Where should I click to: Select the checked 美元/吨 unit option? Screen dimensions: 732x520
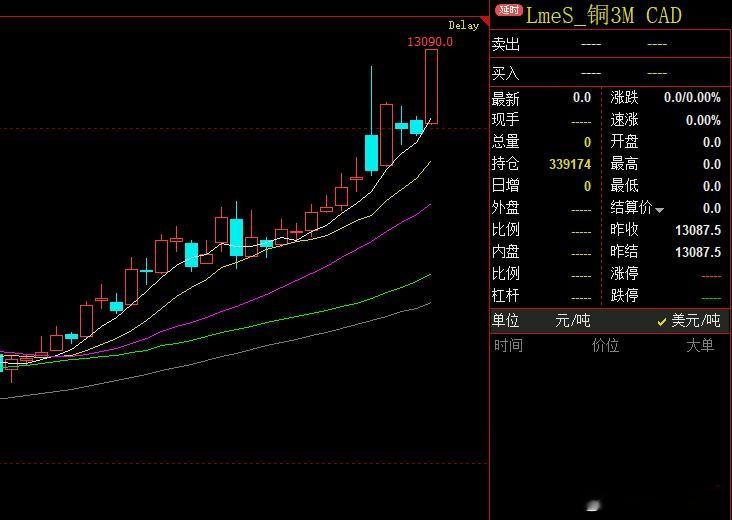[x=689, y=321]
